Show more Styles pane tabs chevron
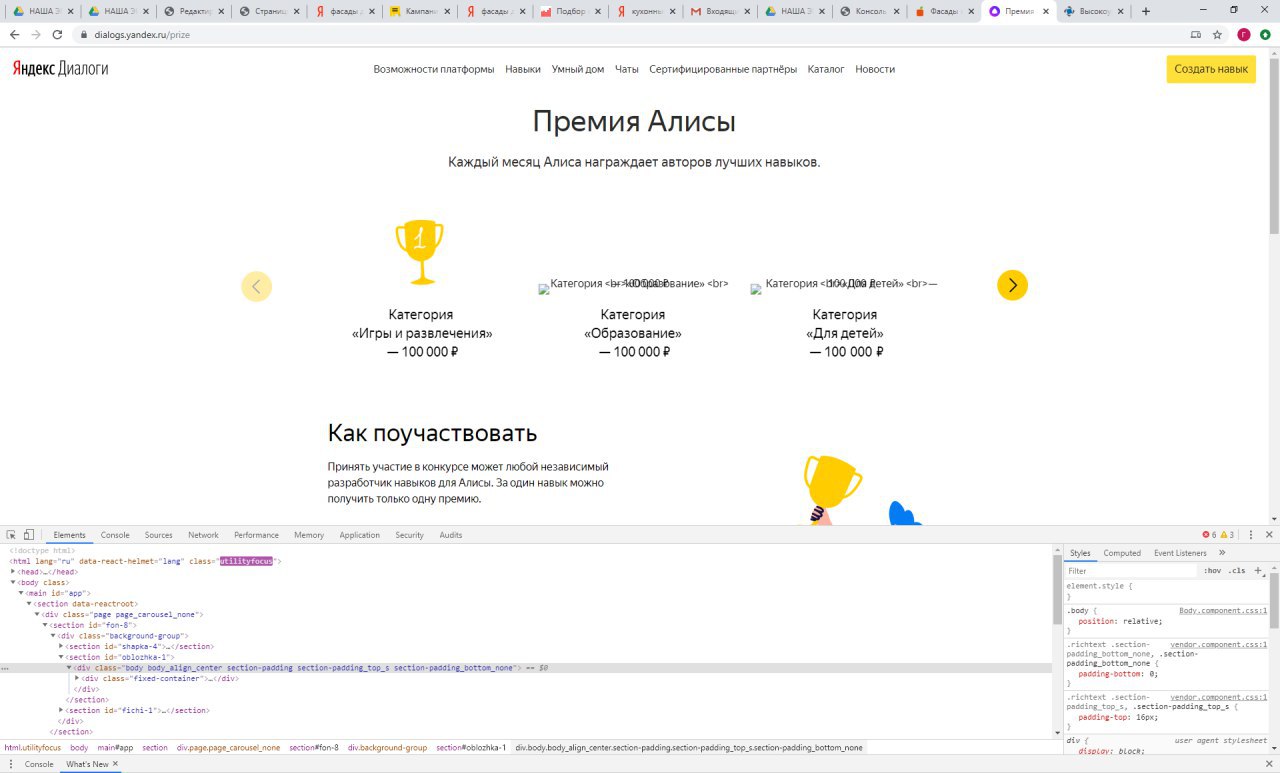1280x773 pixels. coord(1222,553)
